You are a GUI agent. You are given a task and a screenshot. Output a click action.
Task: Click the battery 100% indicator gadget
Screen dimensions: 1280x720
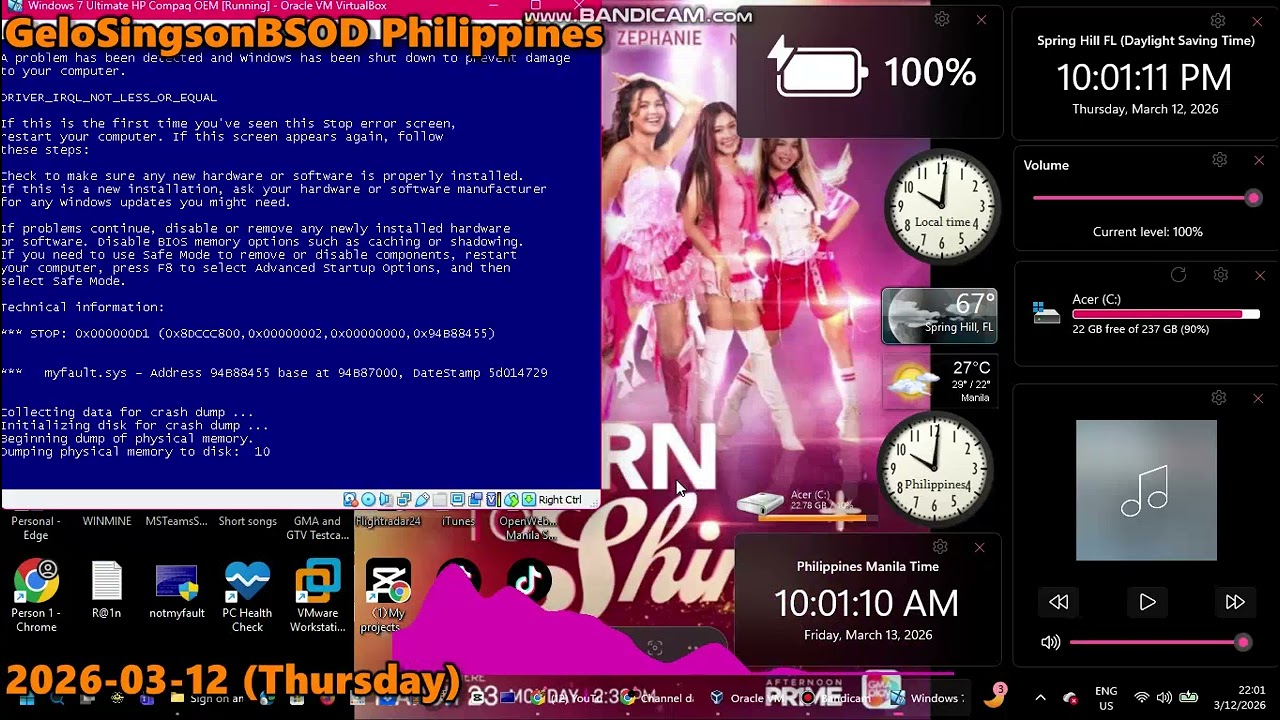(x=870, y=72)
